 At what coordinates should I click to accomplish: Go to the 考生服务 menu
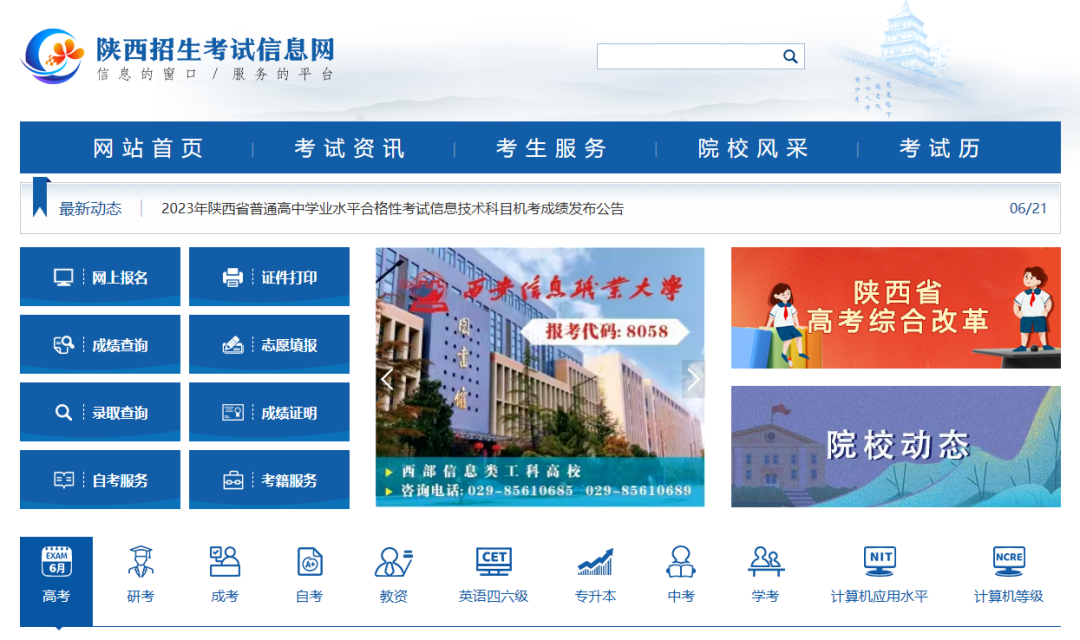(552, 149)
